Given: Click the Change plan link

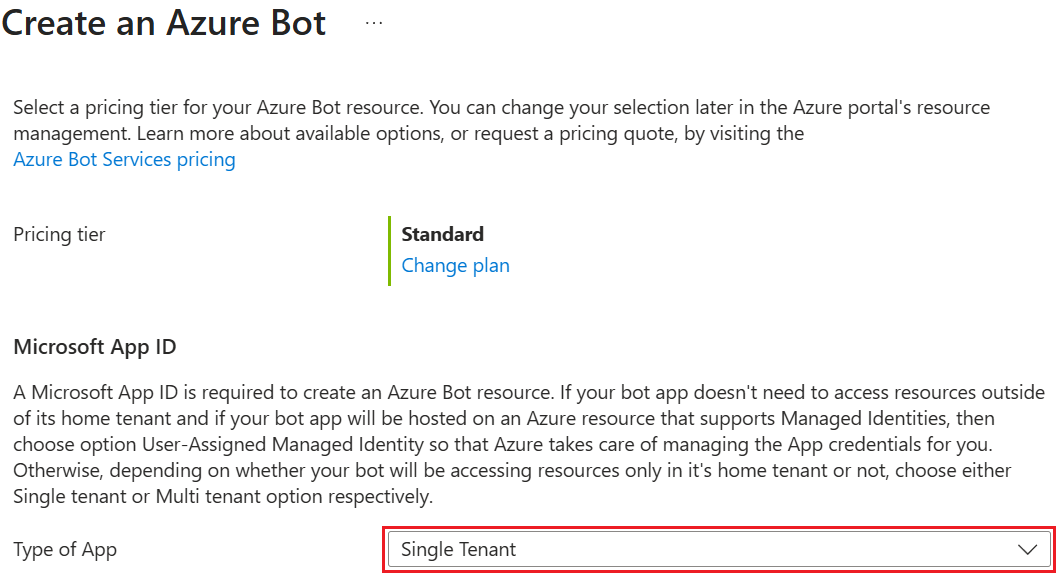Looking at the screenshot, I should pos(455,265).
